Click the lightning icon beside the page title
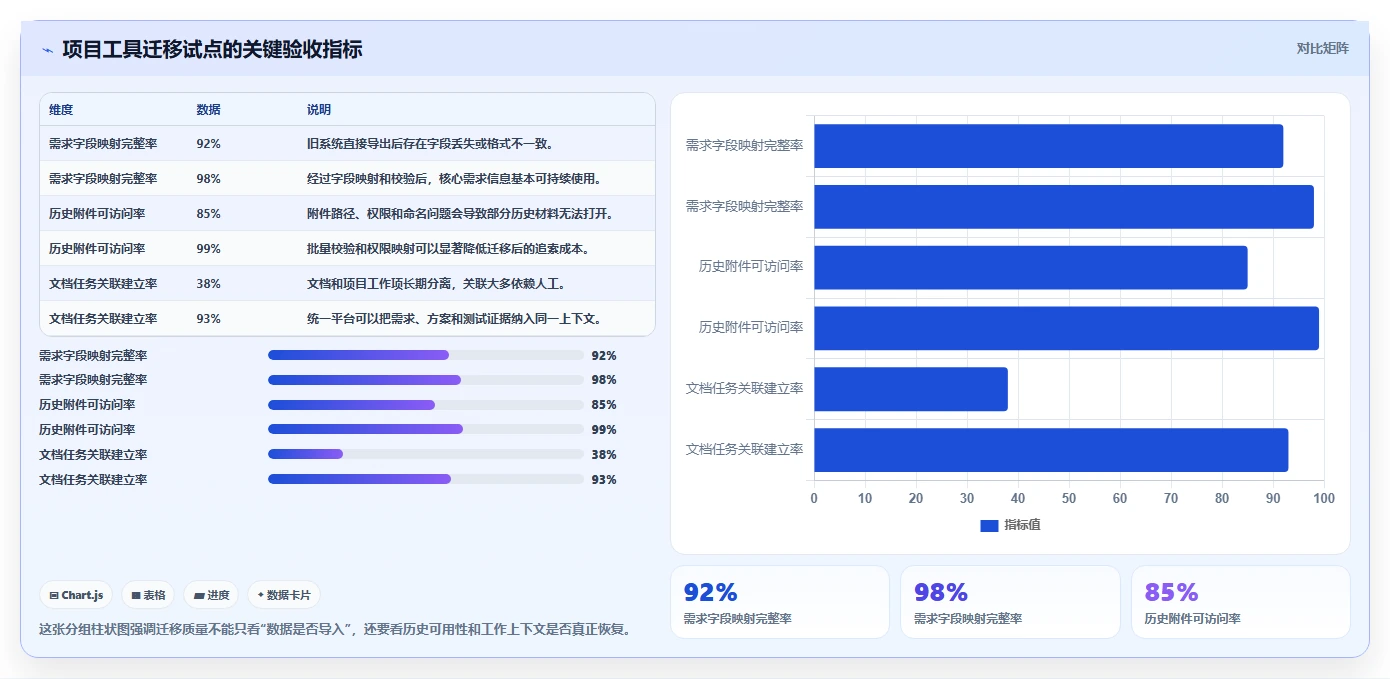 [x=48, y=50]
